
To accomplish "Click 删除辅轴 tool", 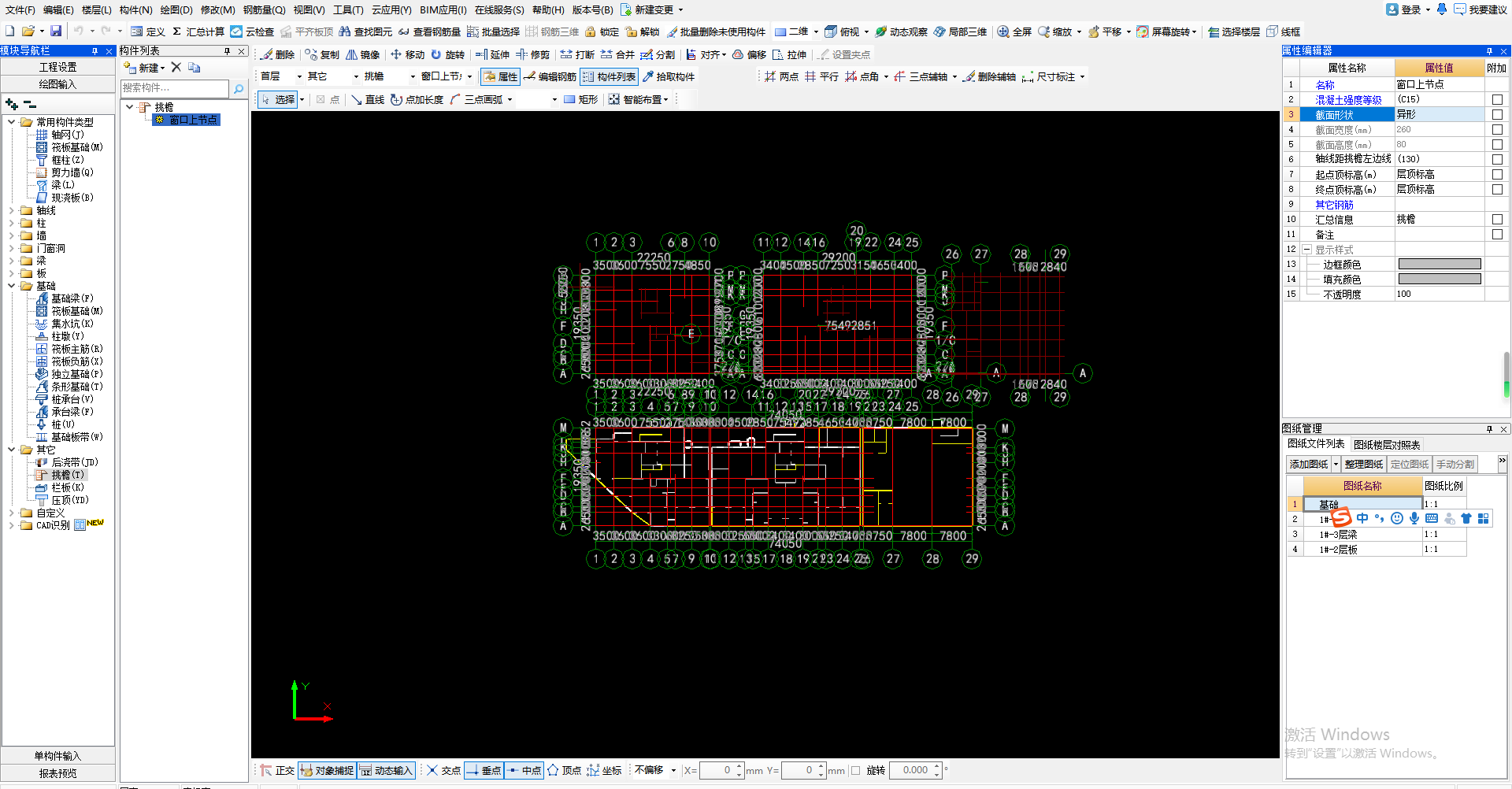I will (x=989, y=76).
